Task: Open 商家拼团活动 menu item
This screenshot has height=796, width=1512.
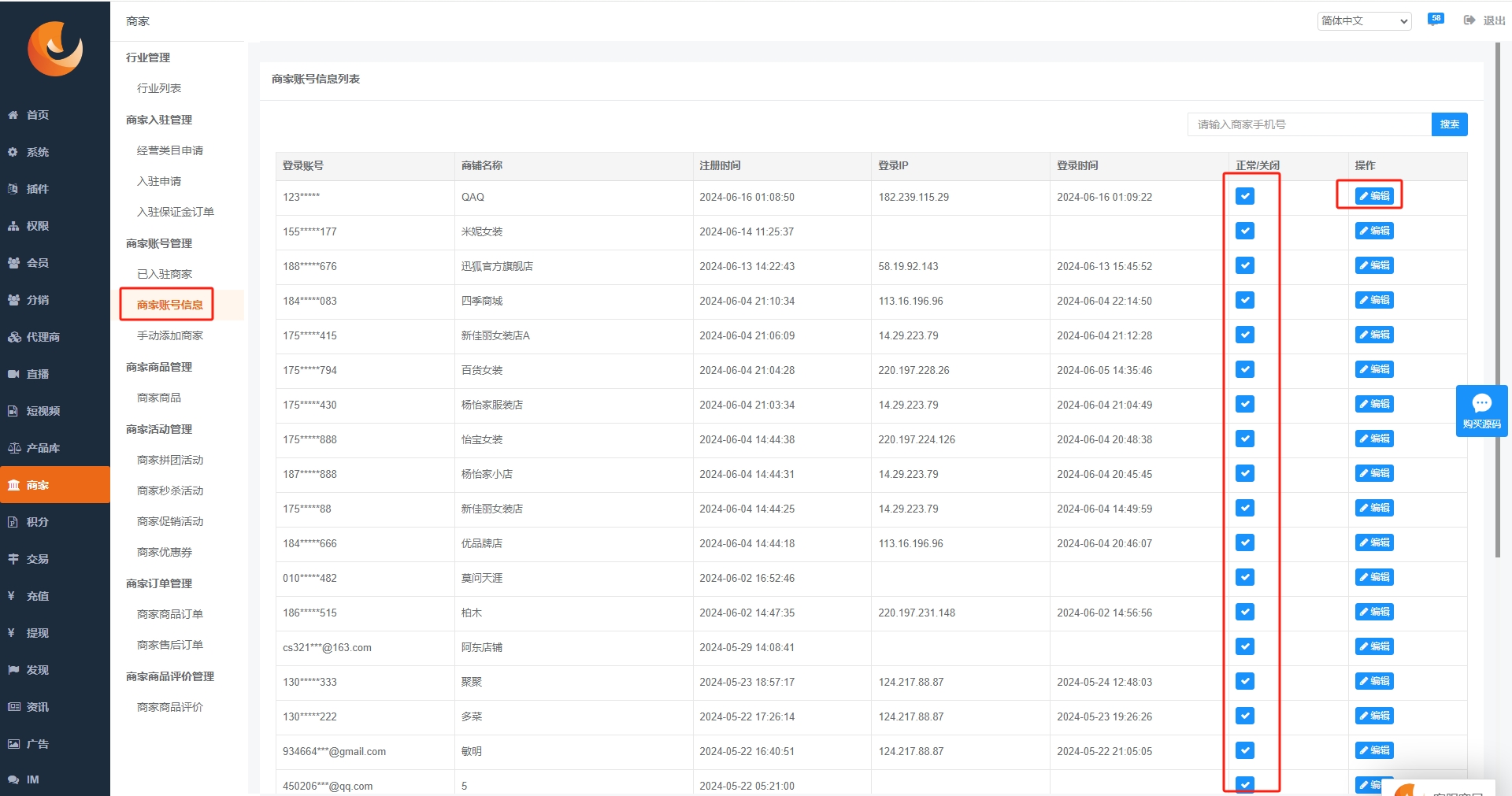Action: (170, 460)
